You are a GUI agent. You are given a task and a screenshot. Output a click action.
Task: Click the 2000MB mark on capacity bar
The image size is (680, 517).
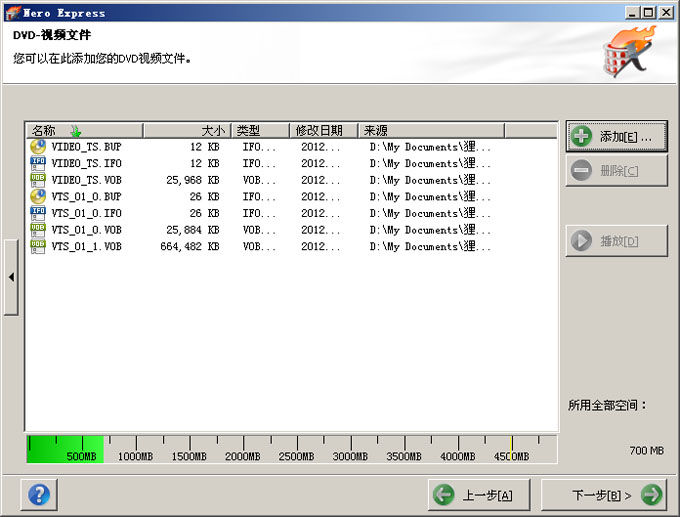tap(242, 456)
